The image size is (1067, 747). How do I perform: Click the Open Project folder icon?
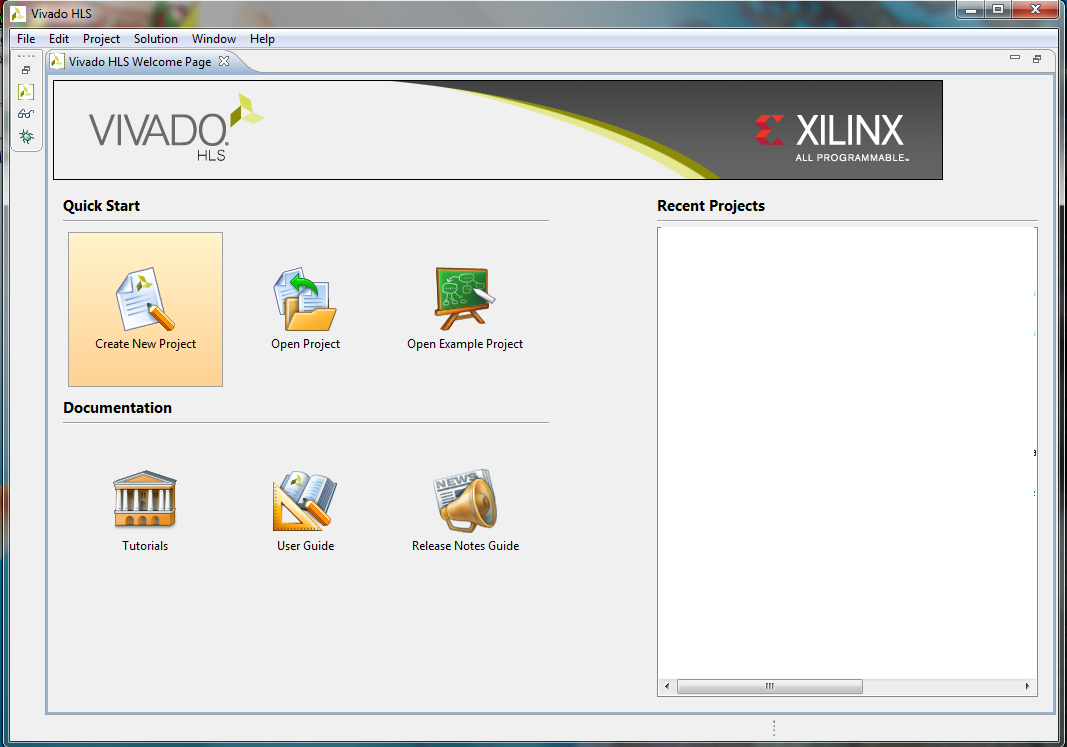305,299
